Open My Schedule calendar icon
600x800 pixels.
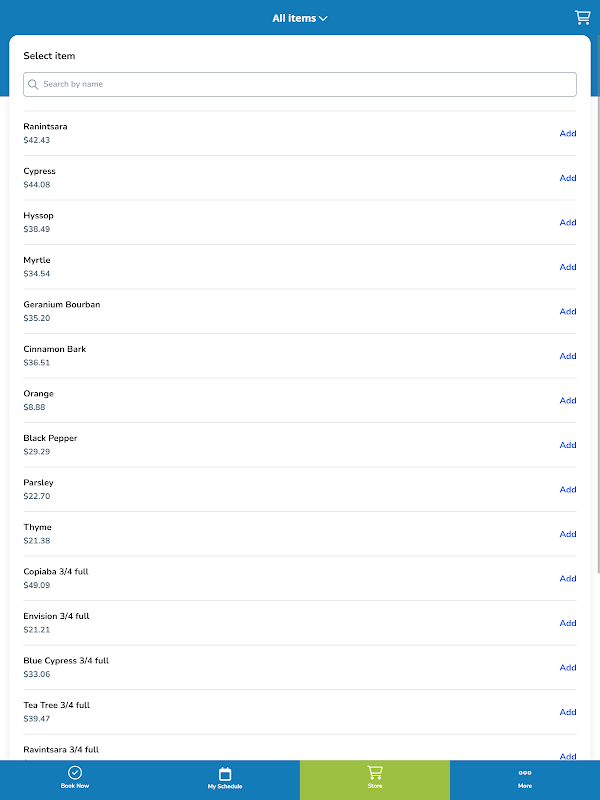tap(225, 774)
